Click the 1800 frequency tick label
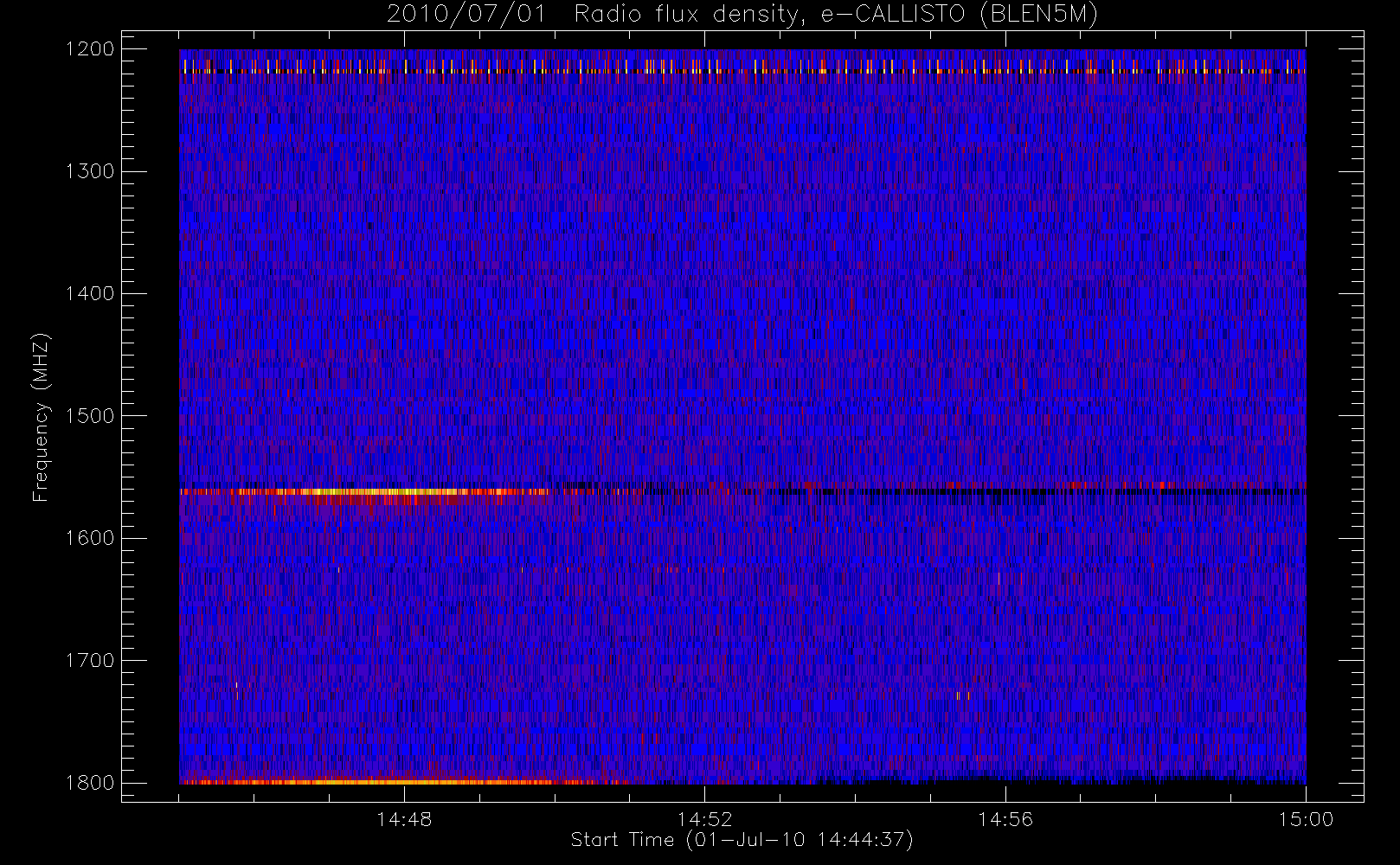1400x865 pixels. pos(90,783)
